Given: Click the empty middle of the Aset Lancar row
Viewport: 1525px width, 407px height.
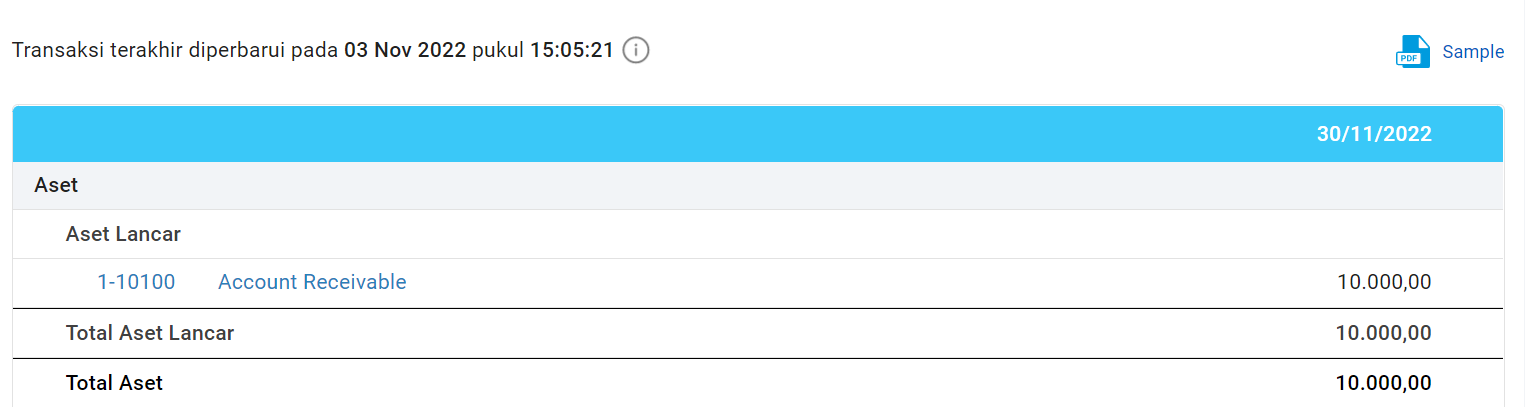Looking at the screenshot, I should [760, 234].
